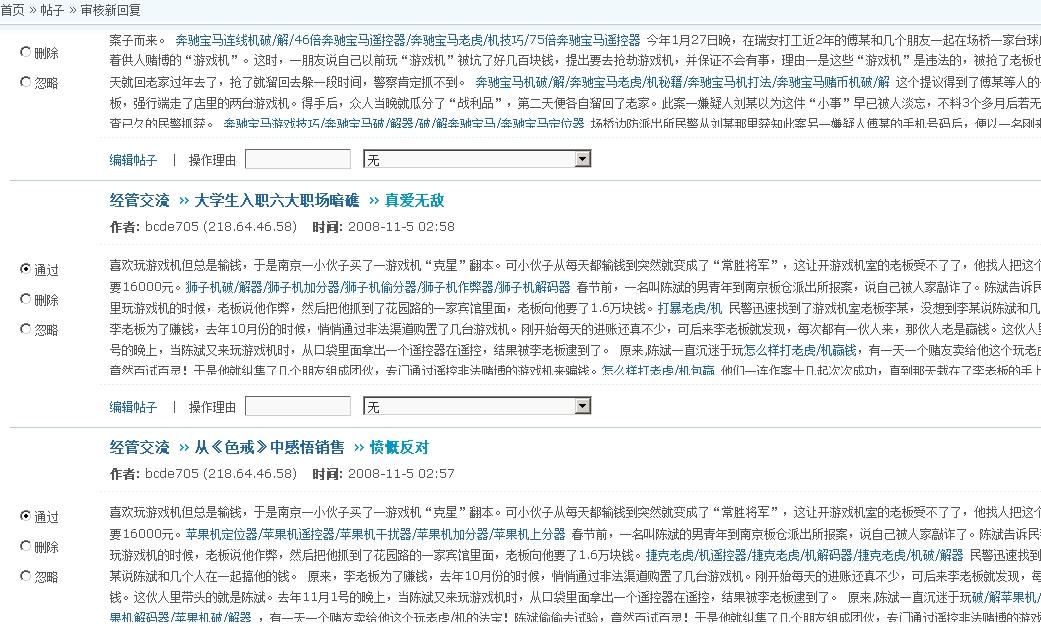Mark 愤慨反对 reply as 删除
Screen dimensions: 1041x628
[25, 546]
